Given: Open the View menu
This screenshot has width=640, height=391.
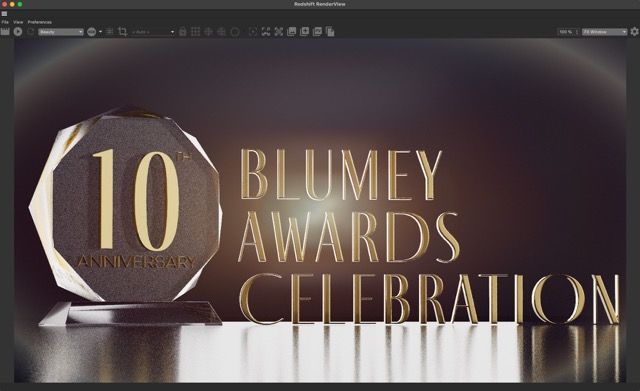Looking at the screenshot, I should coord(18,22).
